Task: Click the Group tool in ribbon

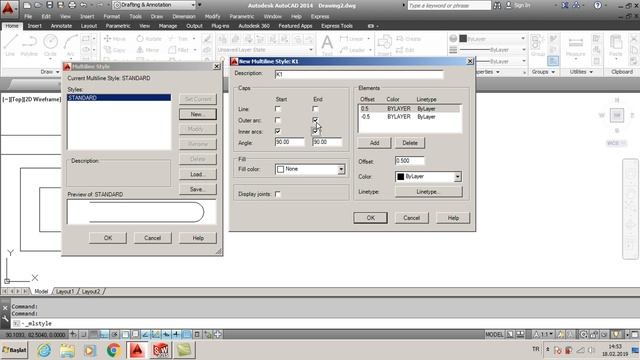Action: tap(537, 45)
